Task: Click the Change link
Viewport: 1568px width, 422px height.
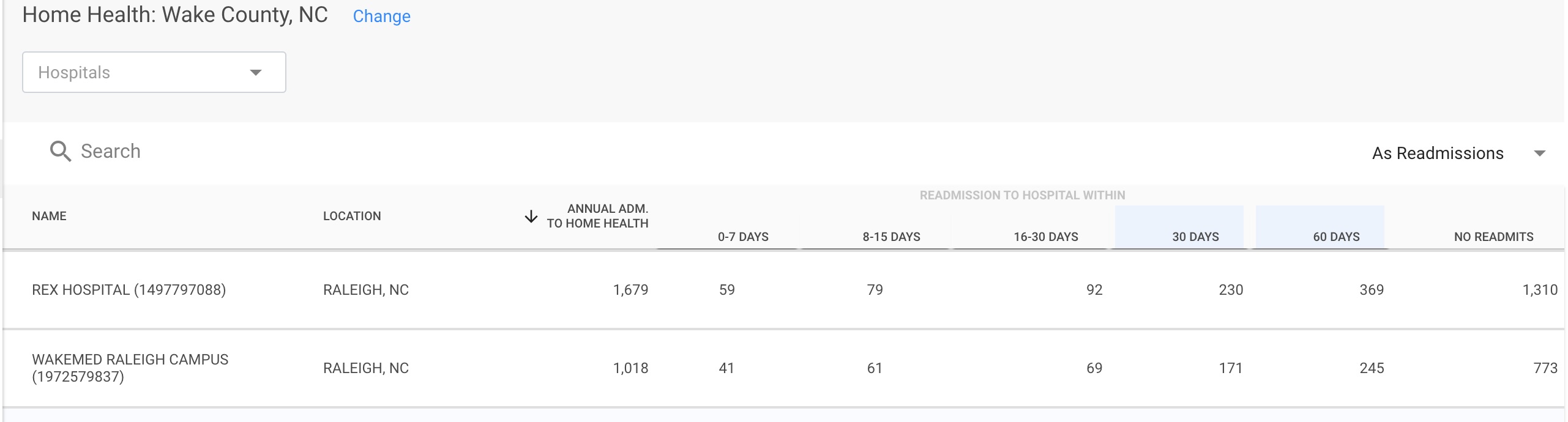Action: pyautogui.click(x=381, y=17)
